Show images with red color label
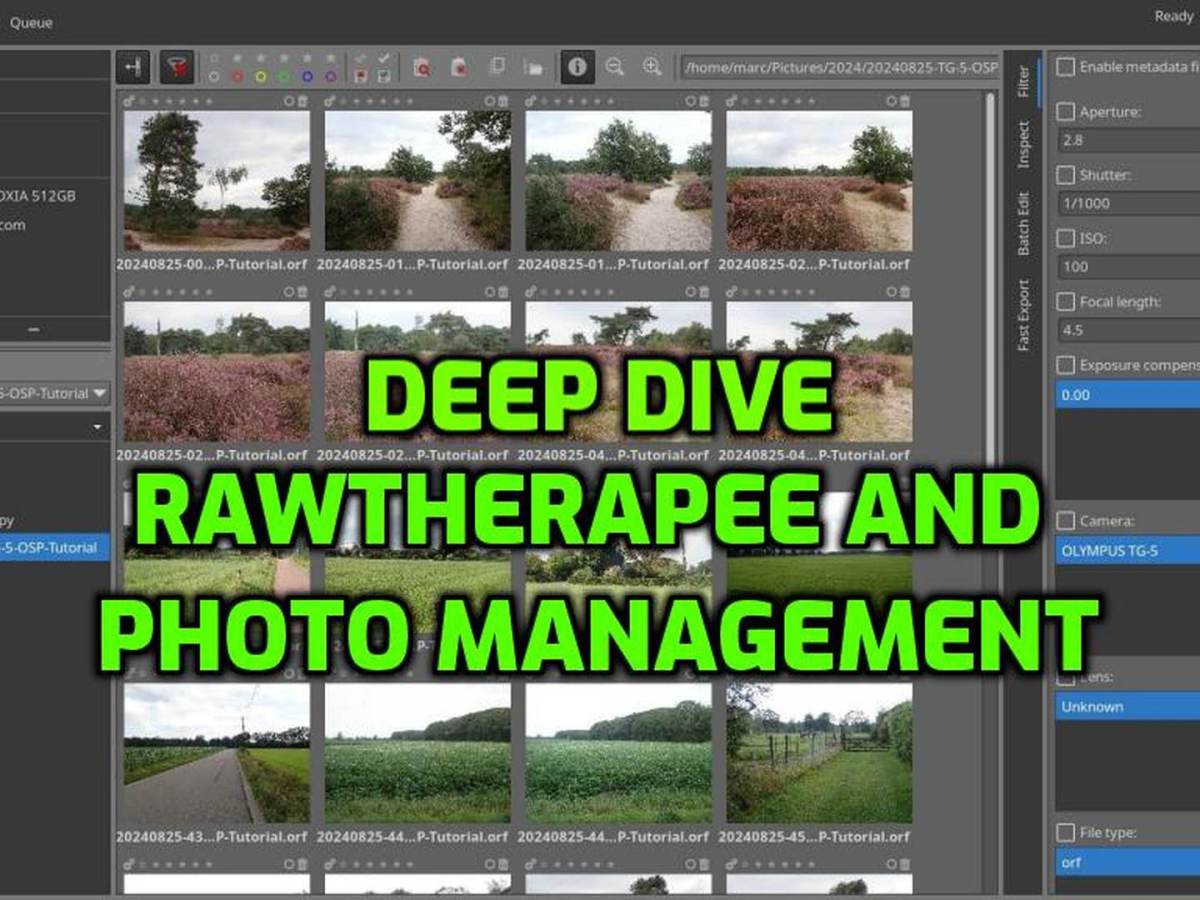Viewport: 1200px width, 900px height. (238, 76)
